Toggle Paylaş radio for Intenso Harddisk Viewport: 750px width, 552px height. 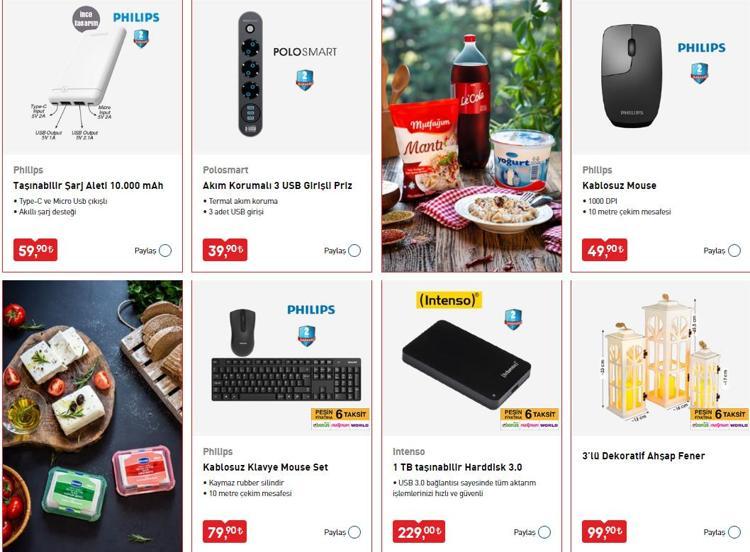(x=544, y=532)
